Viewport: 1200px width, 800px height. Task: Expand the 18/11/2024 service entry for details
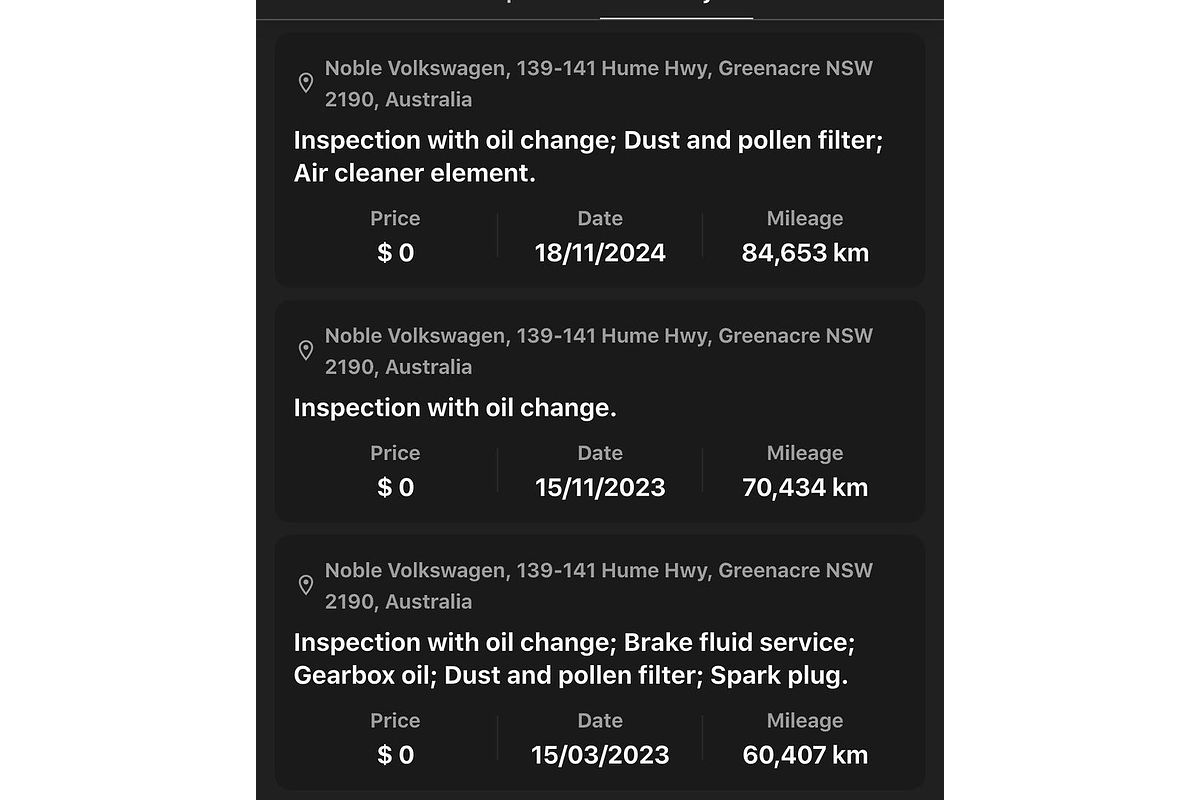click(x=600, y=160)
